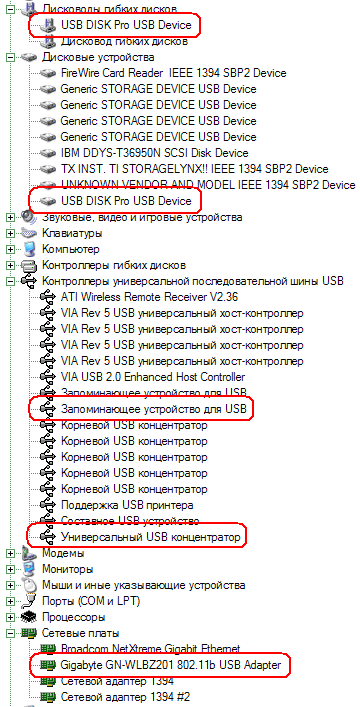Select Универсальный USB концентратор entry
The width and height of the screenshot is (360, 707).
[150, 537]
